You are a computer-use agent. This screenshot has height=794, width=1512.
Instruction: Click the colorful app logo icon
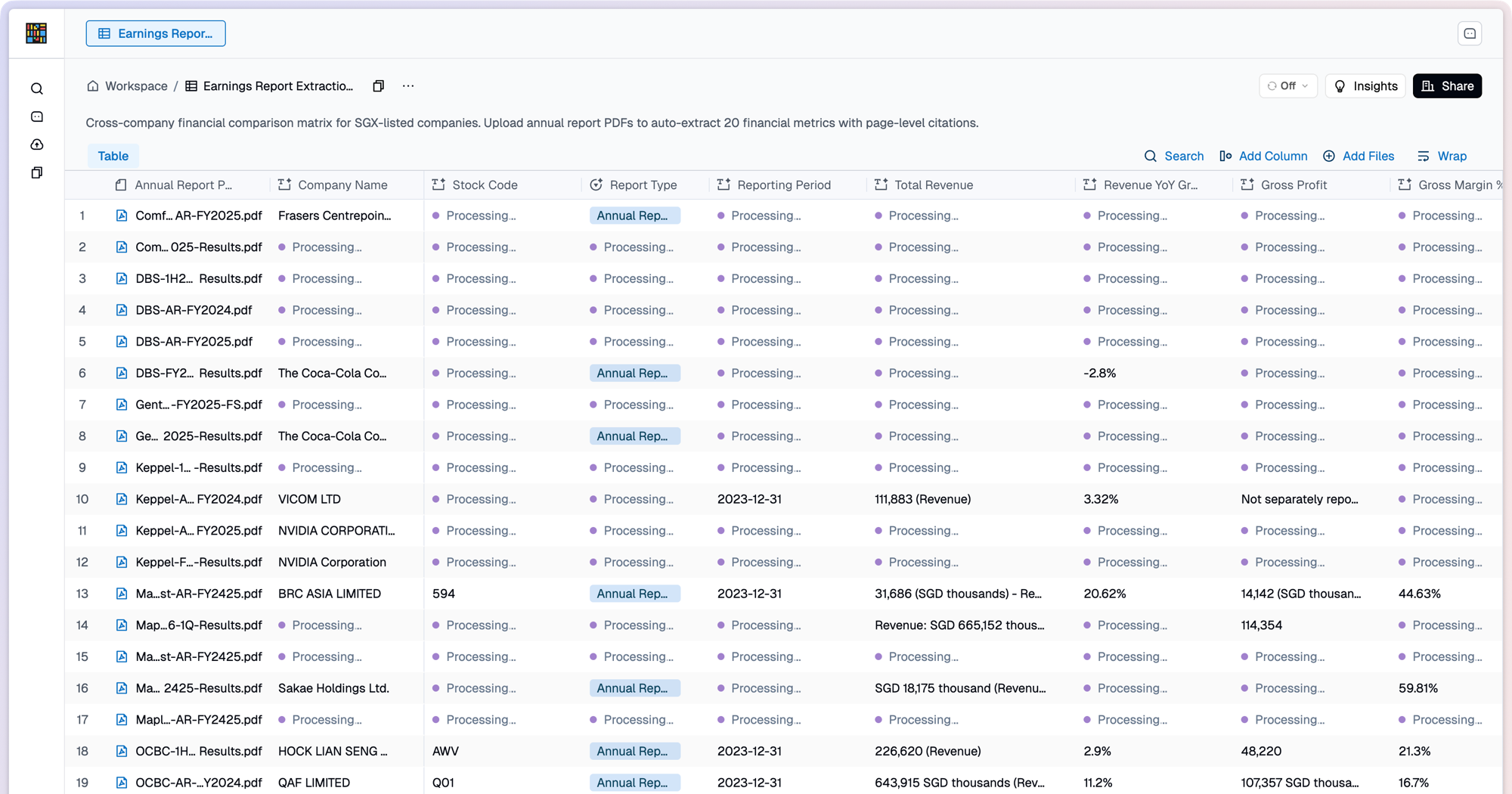tap(36, 33)
